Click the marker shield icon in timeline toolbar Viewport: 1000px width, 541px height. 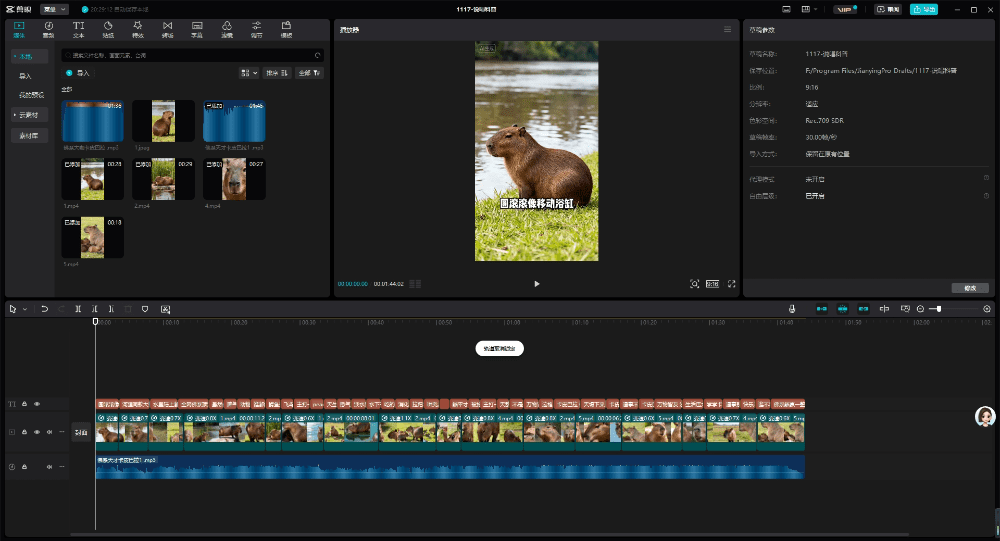145,309
